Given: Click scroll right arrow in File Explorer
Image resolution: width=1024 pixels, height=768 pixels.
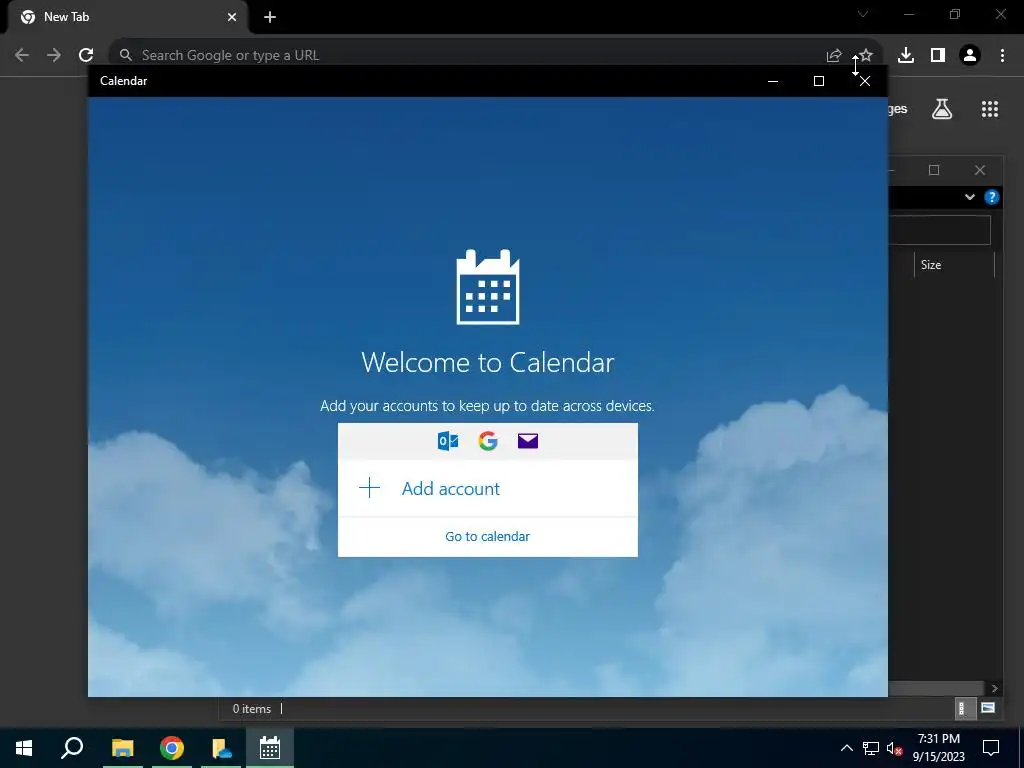Looking at the screenshot, I should coord(994,688).
